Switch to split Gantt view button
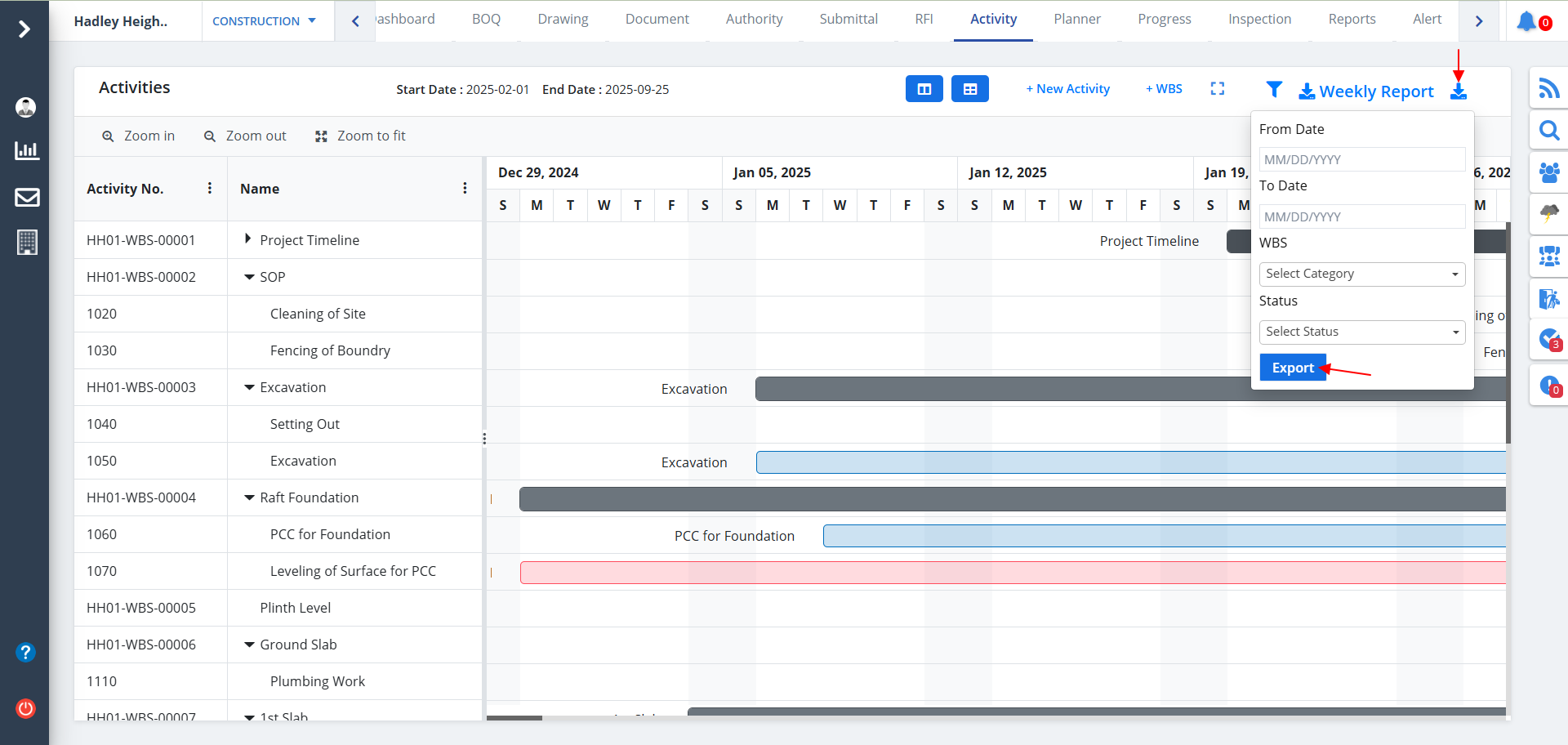 pos(924,89)
